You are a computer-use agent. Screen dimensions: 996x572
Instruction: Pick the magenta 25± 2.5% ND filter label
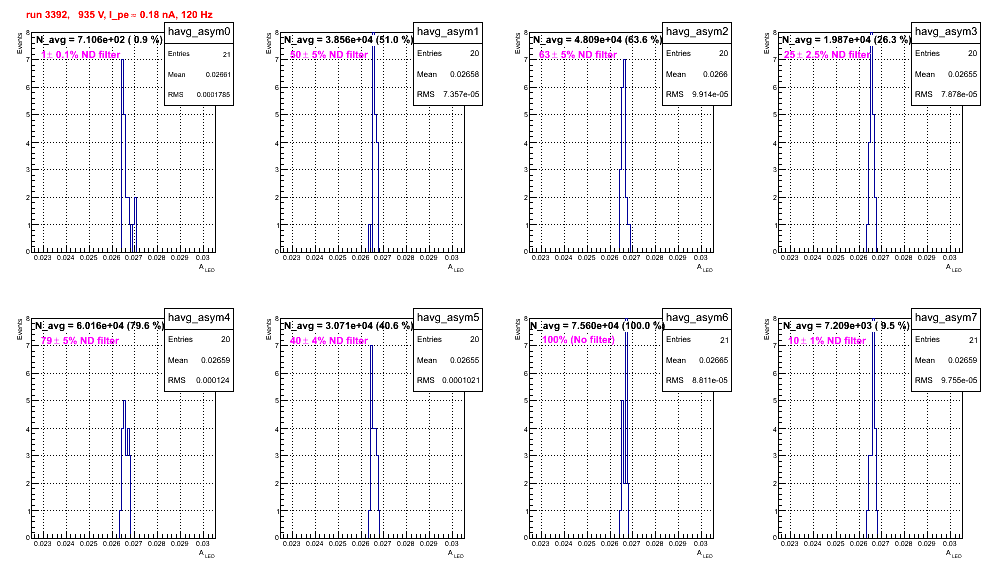(827, 55)
